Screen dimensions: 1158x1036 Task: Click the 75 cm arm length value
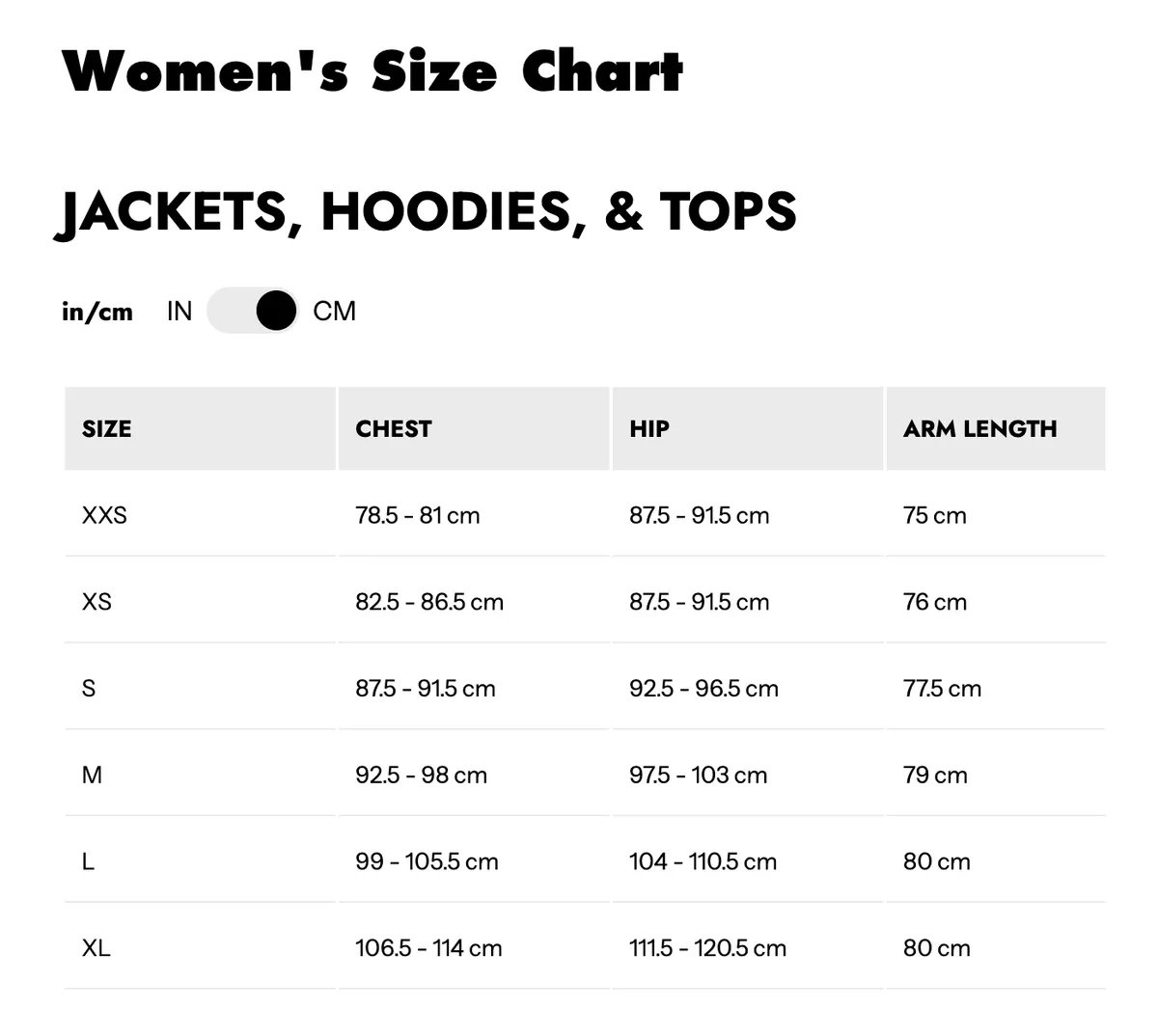click(x=934, y=515)
